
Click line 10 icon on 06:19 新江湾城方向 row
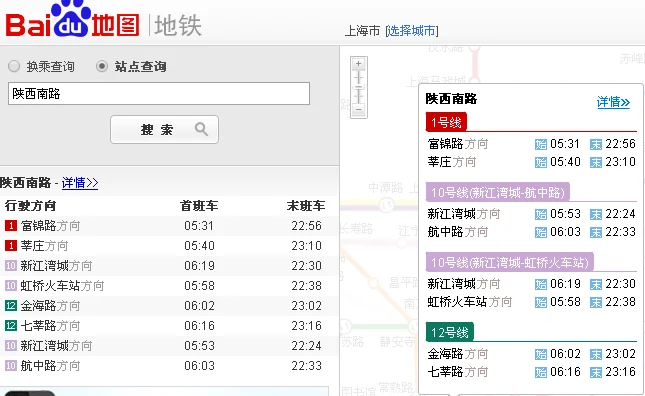[x=11, y=266]
